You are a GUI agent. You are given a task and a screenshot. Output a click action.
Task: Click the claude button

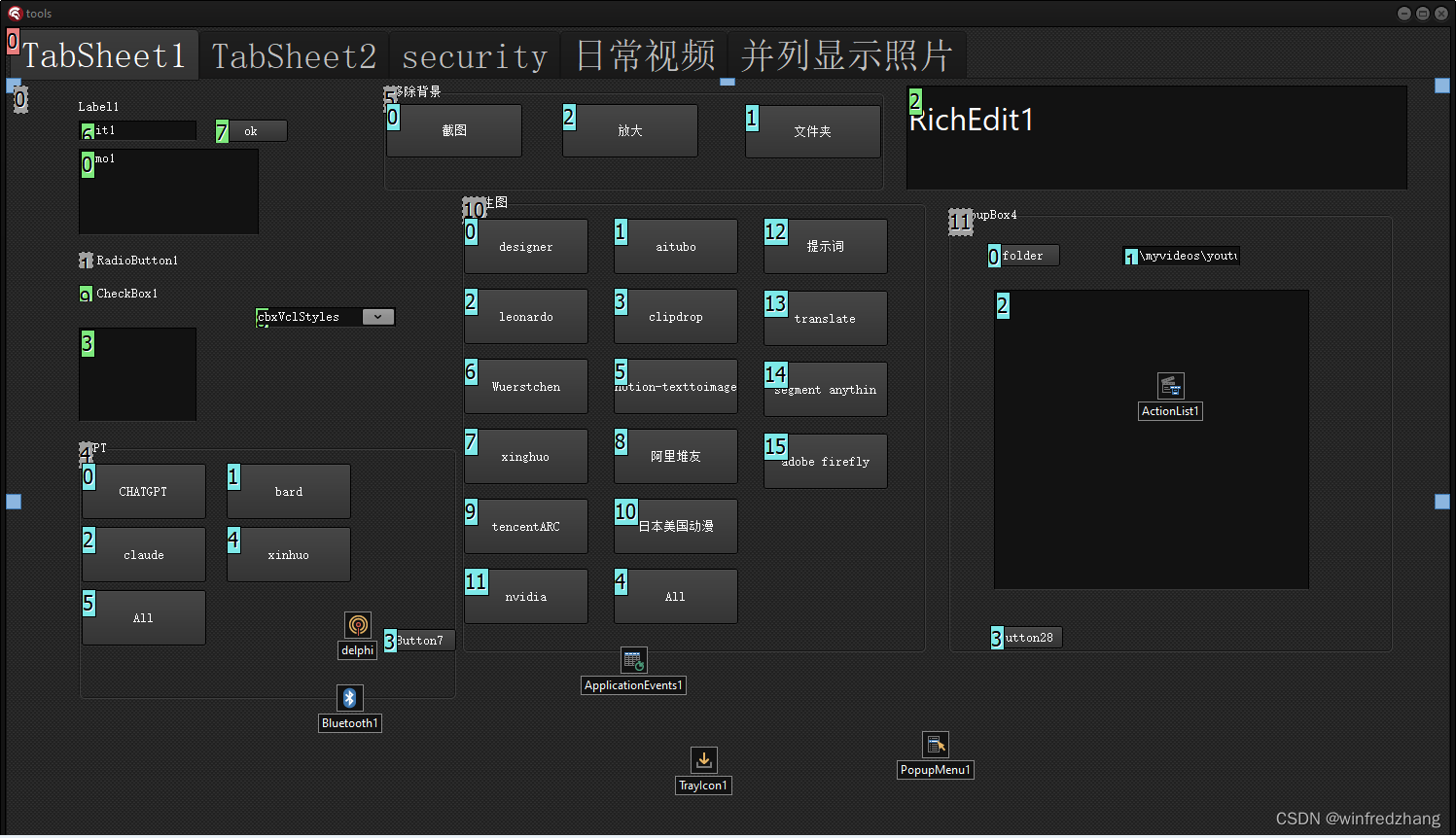point(144,555)
